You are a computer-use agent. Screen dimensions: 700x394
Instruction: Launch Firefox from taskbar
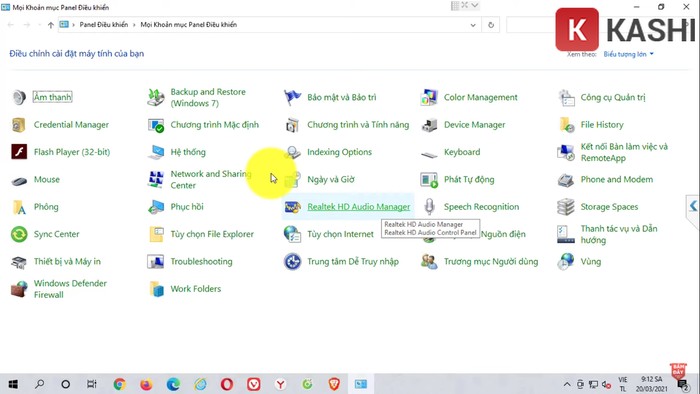pyautogui.click(x=146, y=384)
